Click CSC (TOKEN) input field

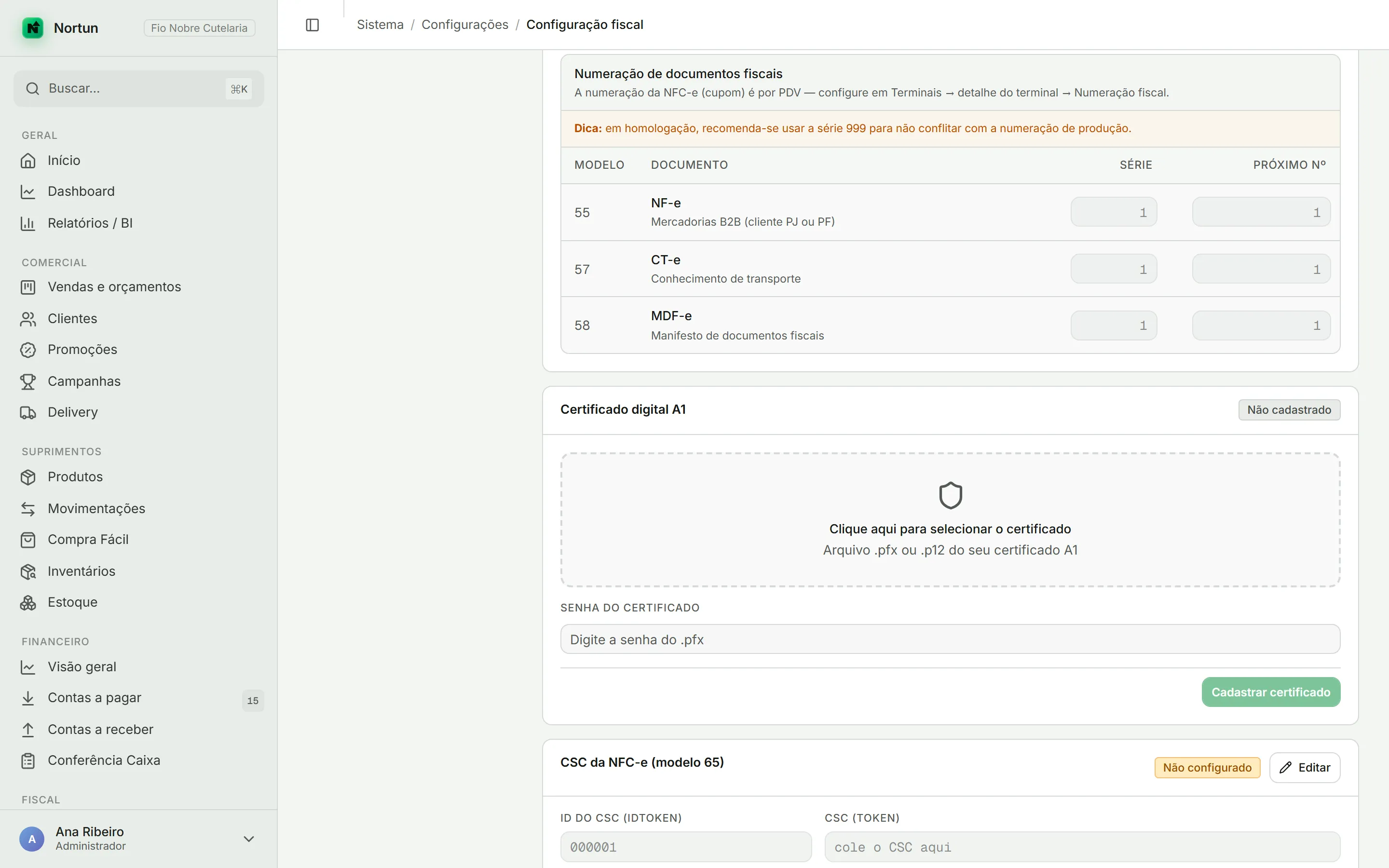click(1082, 847)
